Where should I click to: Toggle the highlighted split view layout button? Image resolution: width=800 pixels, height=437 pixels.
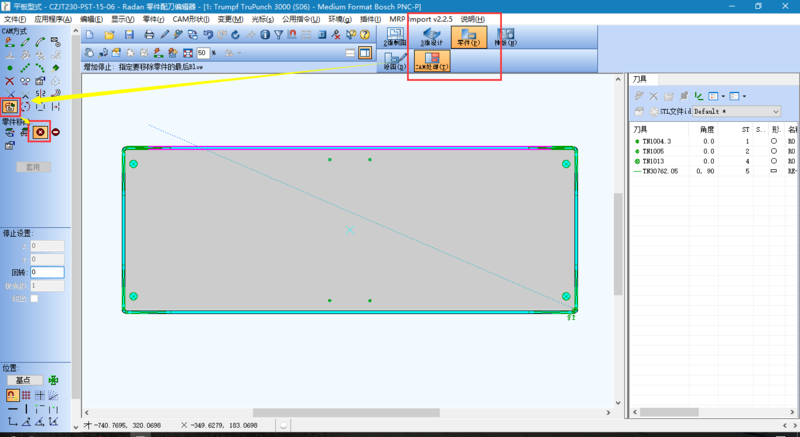click(366, 52)
